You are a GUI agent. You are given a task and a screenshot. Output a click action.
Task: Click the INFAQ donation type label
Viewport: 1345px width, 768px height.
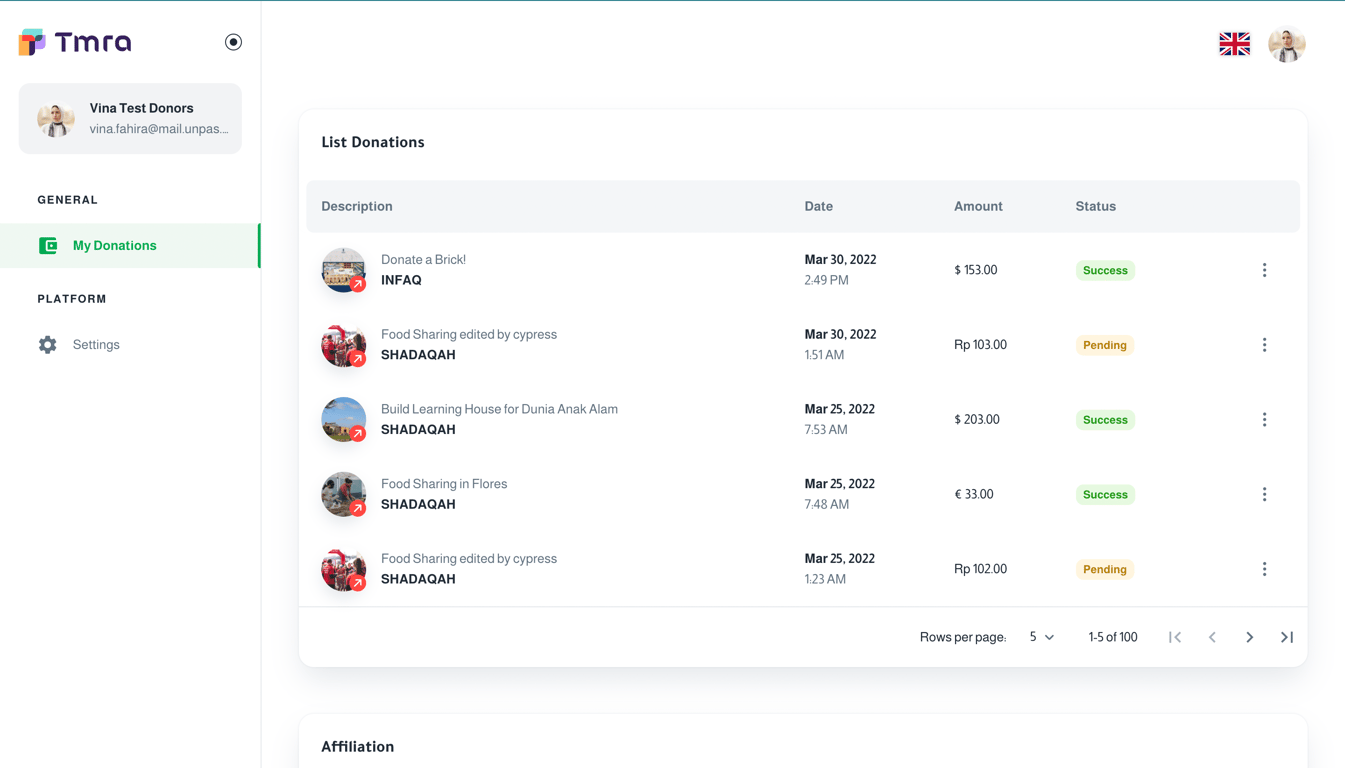(401, 280)
